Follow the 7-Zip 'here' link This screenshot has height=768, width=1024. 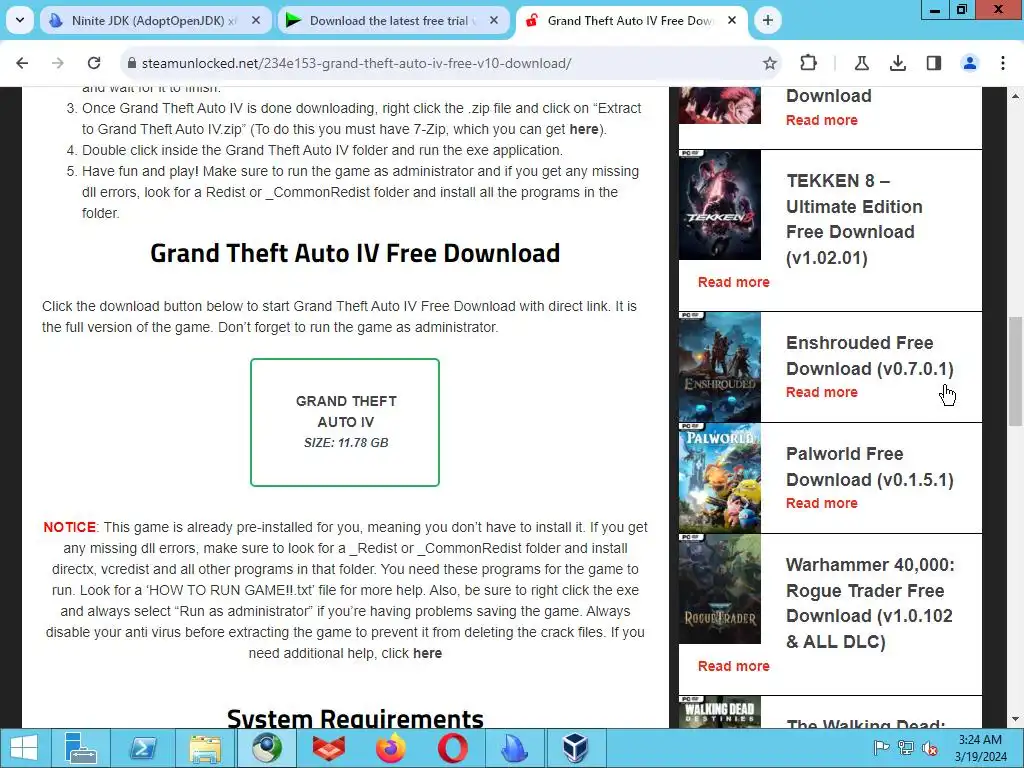(584, 129)
